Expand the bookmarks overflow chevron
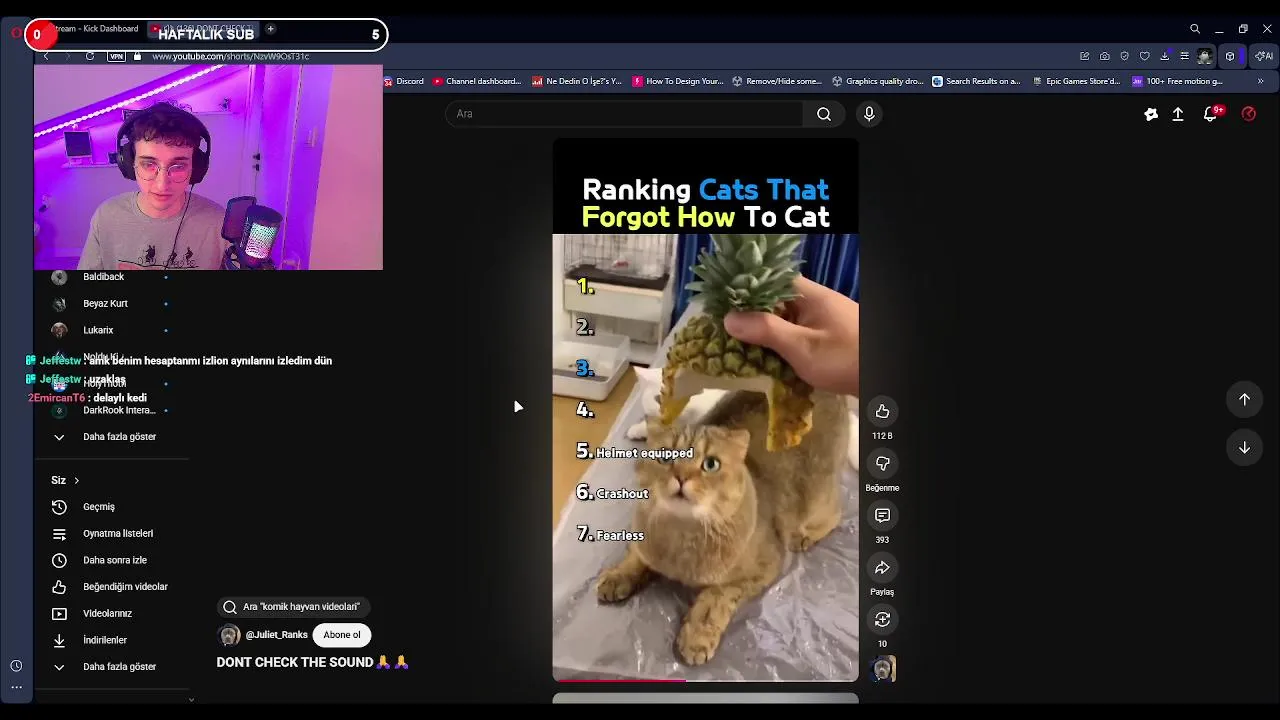Image resolution: width=1280 pixels, height=720 pixels. pos(1260,81)
